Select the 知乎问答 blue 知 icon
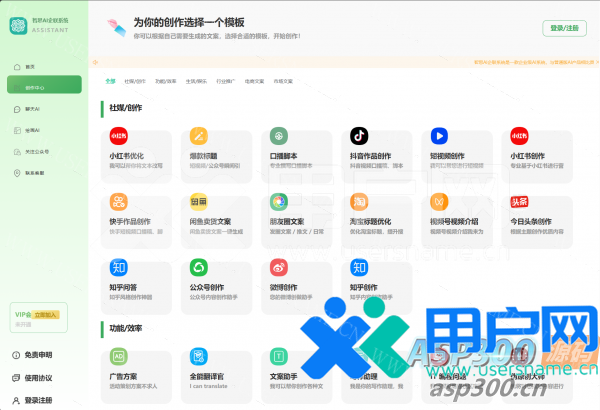The width and height of the screenshot is (600, 410). (119, 267)
